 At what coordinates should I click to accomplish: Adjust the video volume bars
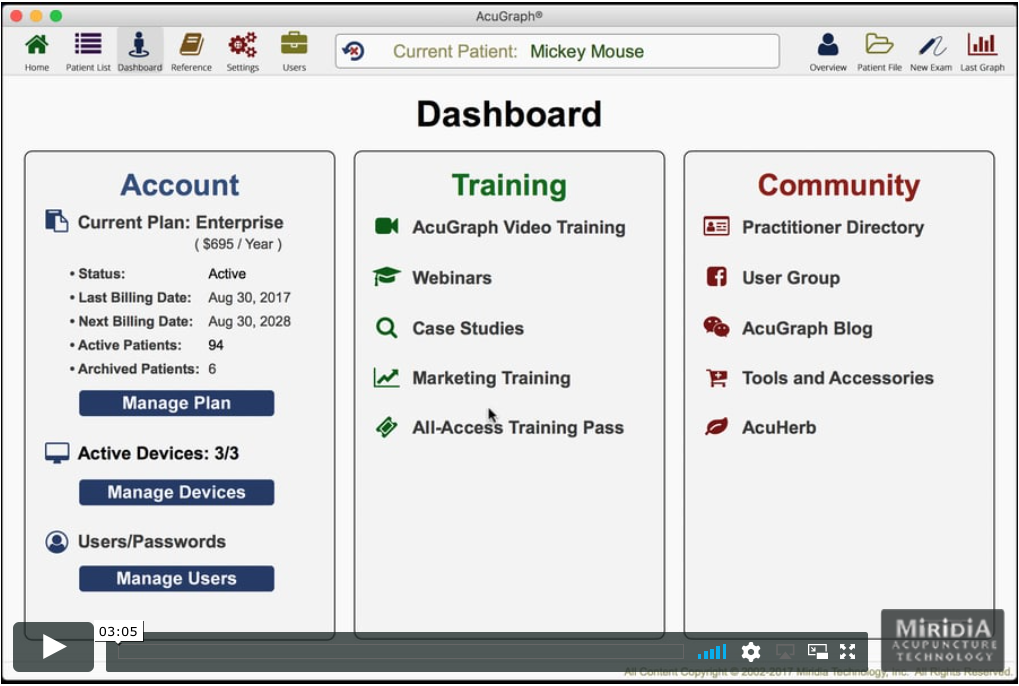pos(712,652)
